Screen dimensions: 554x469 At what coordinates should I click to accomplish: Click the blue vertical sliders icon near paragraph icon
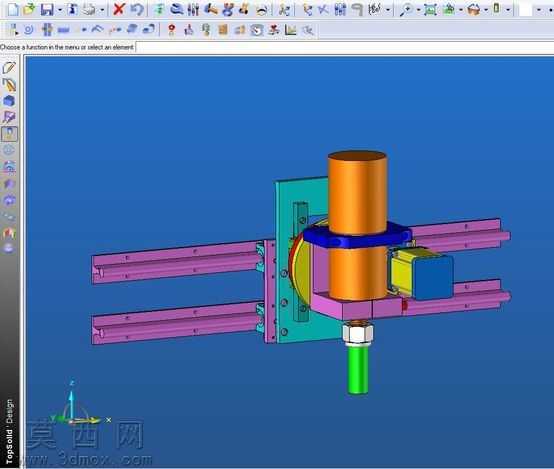click(340, 9)
